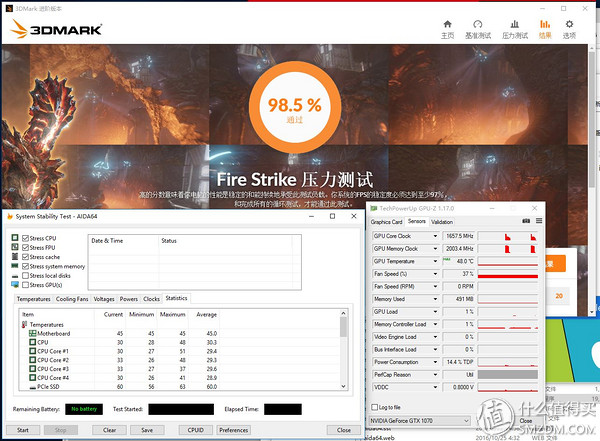This screenshot has width=600, height=441.
Task: Open GPU Memory Clock sensor dropdown
Action: pos(435,249)
